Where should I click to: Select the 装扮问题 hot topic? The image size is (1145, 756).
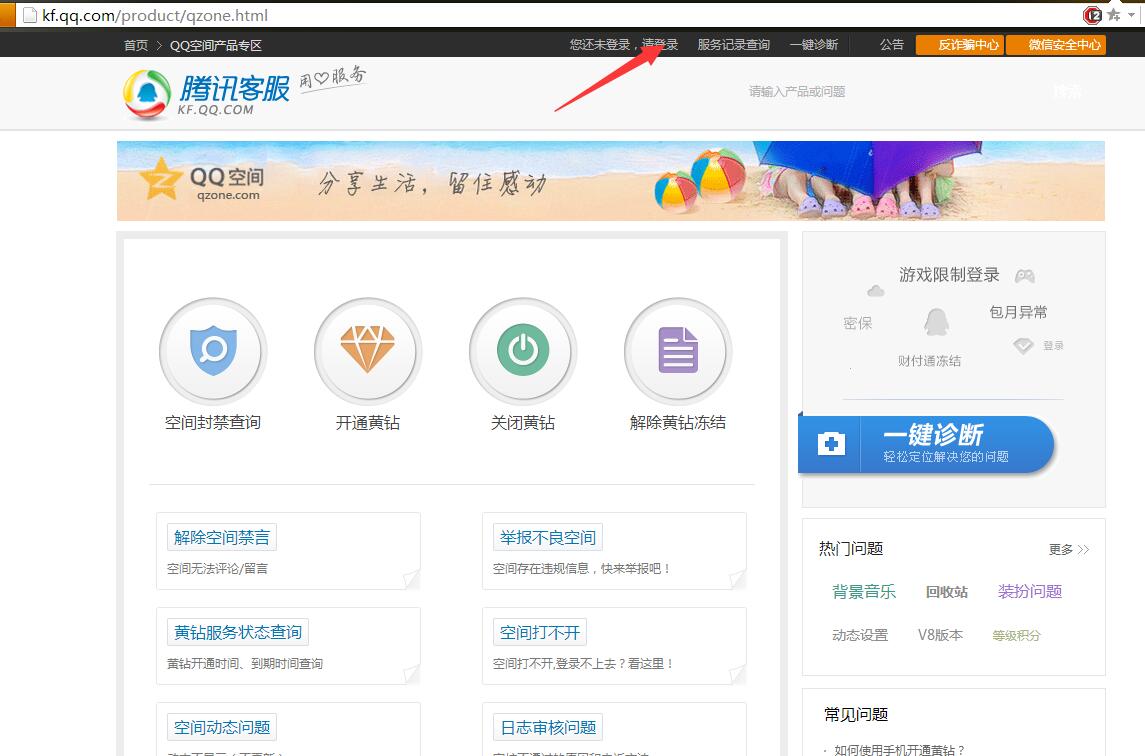click(x=1030, y=591)
